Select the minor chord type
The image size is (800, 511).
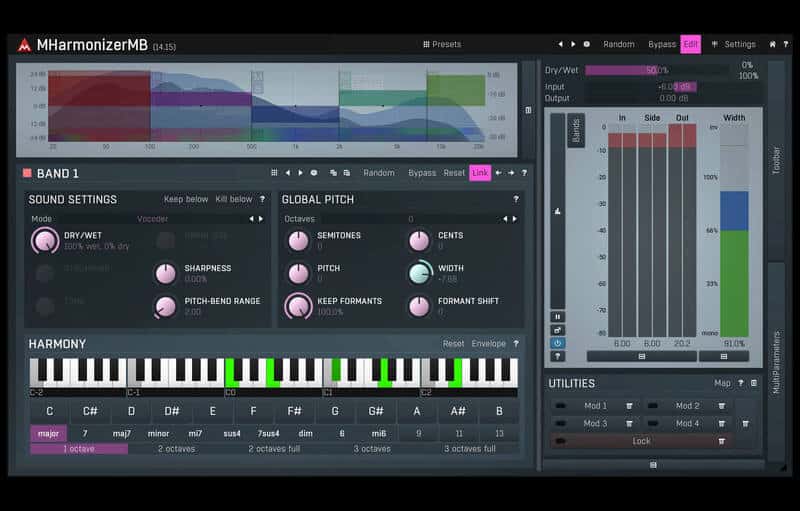tap(158, 433)
